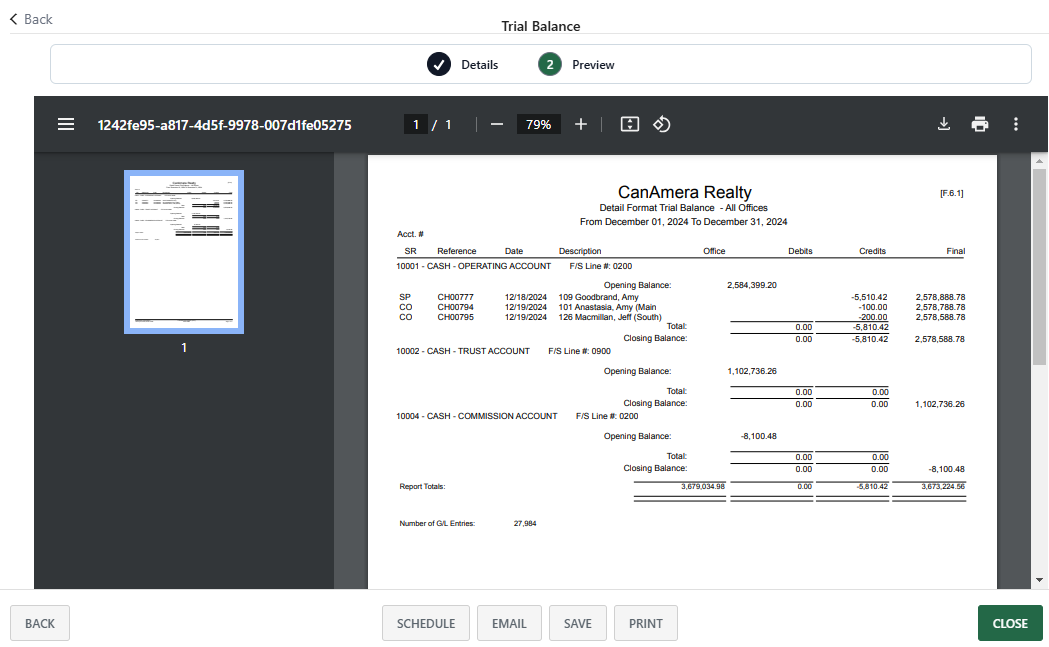The image size is (1049, 647).
Task: Click the Back link at top left
Action: click(x=30, y=19)
